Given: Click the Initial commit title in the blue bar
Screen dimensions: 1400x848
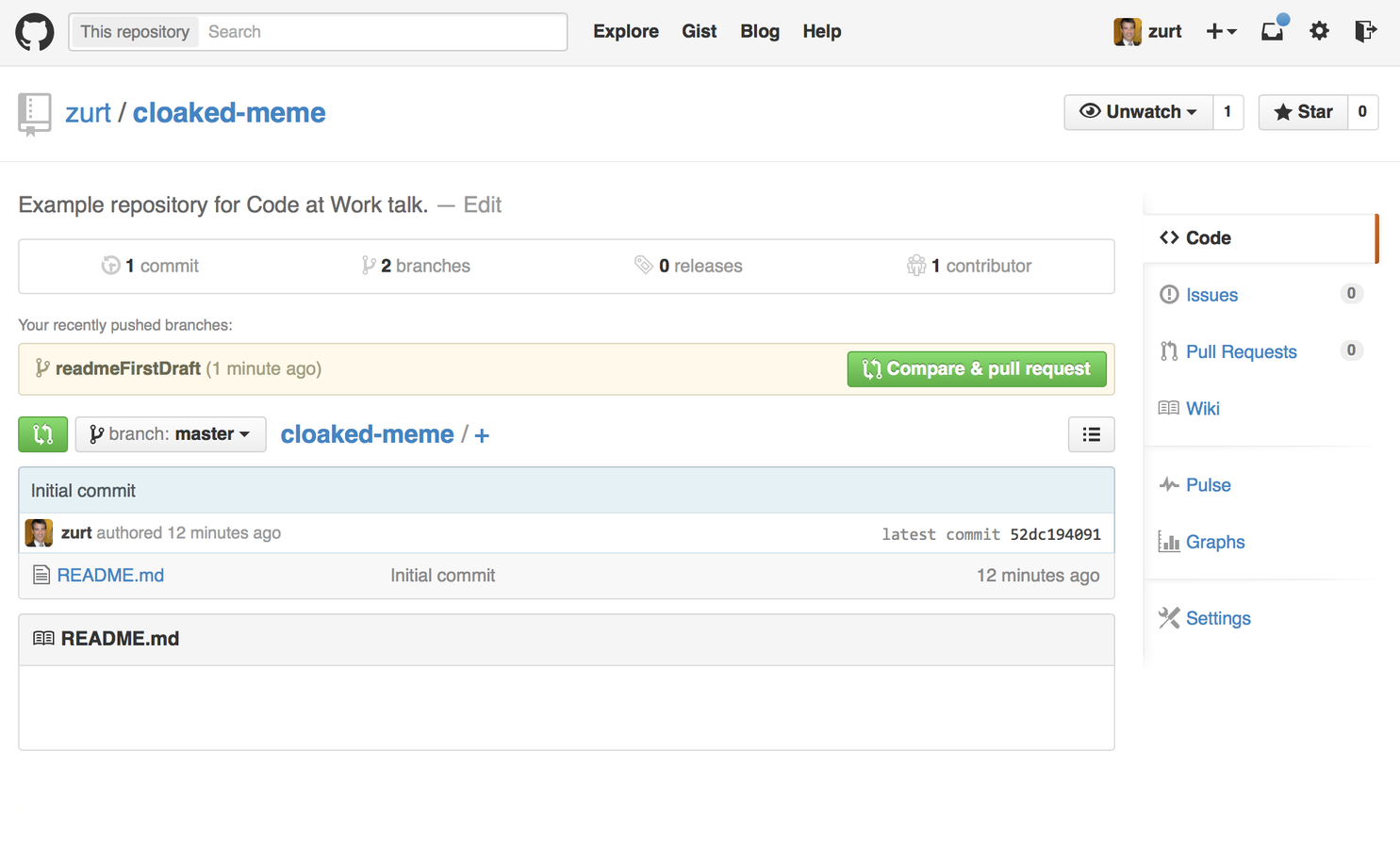Looking at the screenshot, I should pyautogui.click(x=83, y=491).
